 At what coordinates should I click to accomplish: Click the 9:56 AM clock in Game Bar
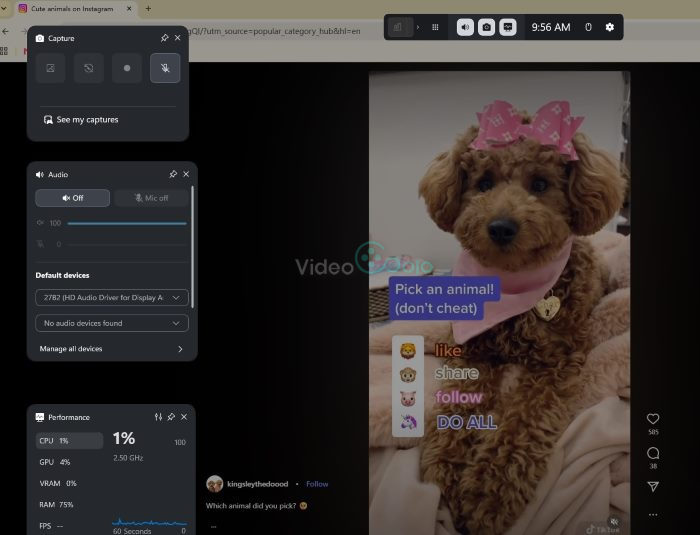click(551, 27)
